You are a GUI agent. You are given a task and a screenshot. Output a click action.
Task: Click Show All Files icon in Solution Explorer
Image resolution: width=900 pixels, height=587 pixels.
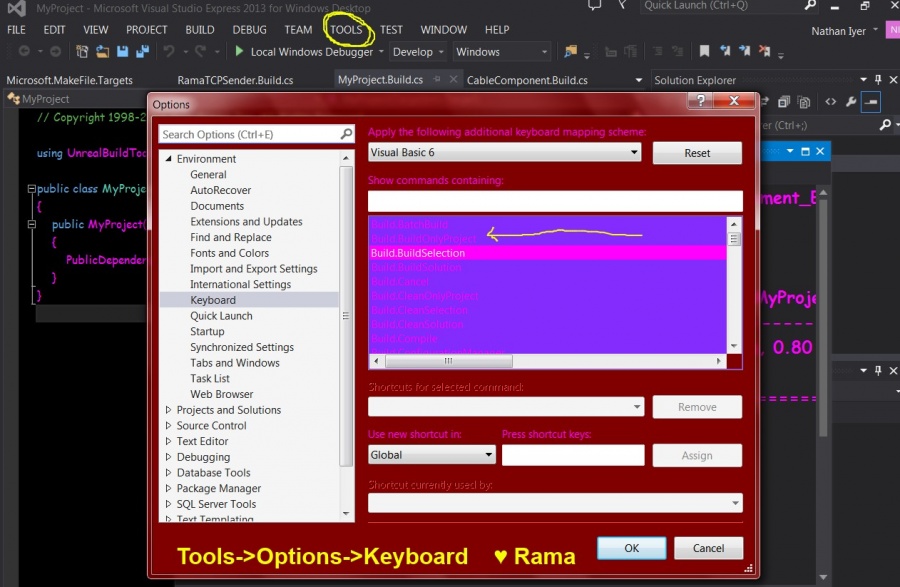804,102
